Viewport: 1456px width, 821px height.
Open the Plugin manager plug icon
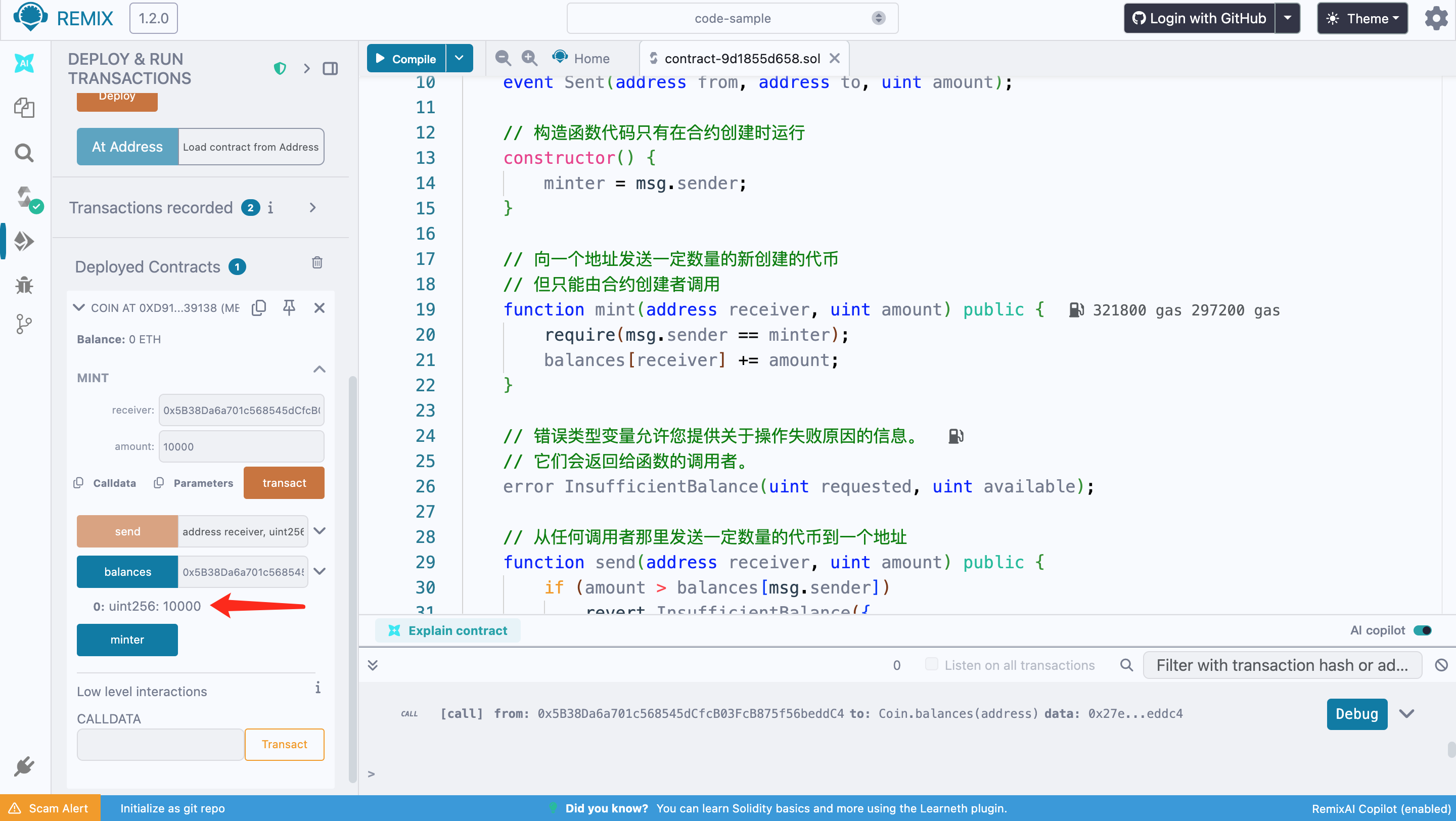click(24, 767)
